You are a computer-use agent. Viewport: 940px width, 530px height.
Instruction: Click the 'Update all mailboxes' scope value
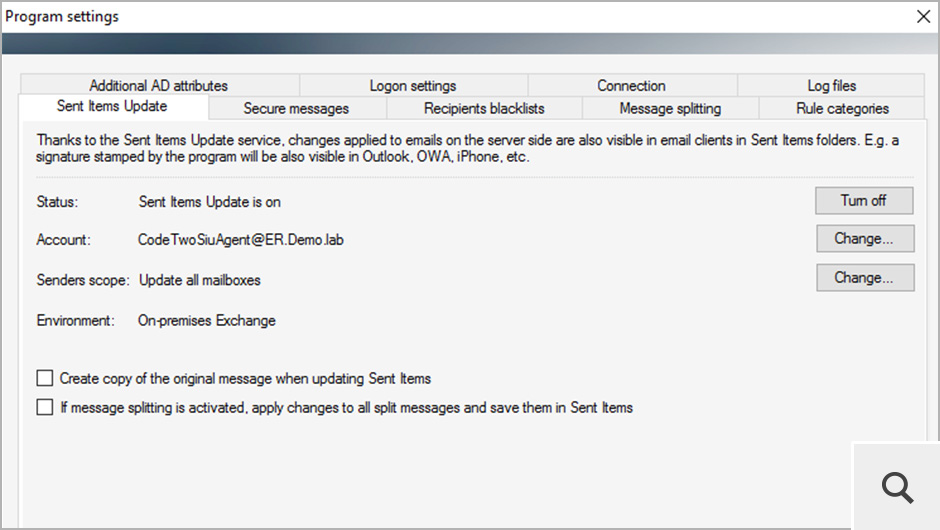click(200, 280)
